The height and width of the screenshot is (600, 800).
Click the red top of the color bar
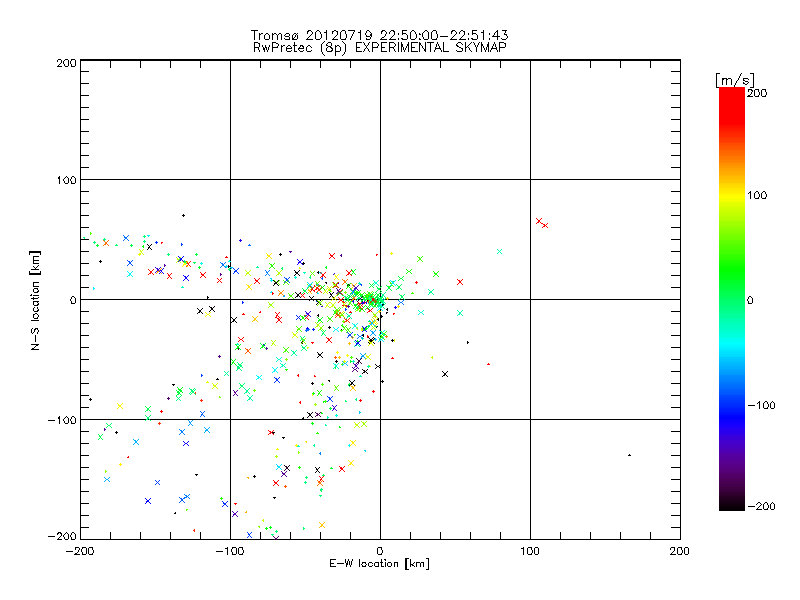click(731, 95)
